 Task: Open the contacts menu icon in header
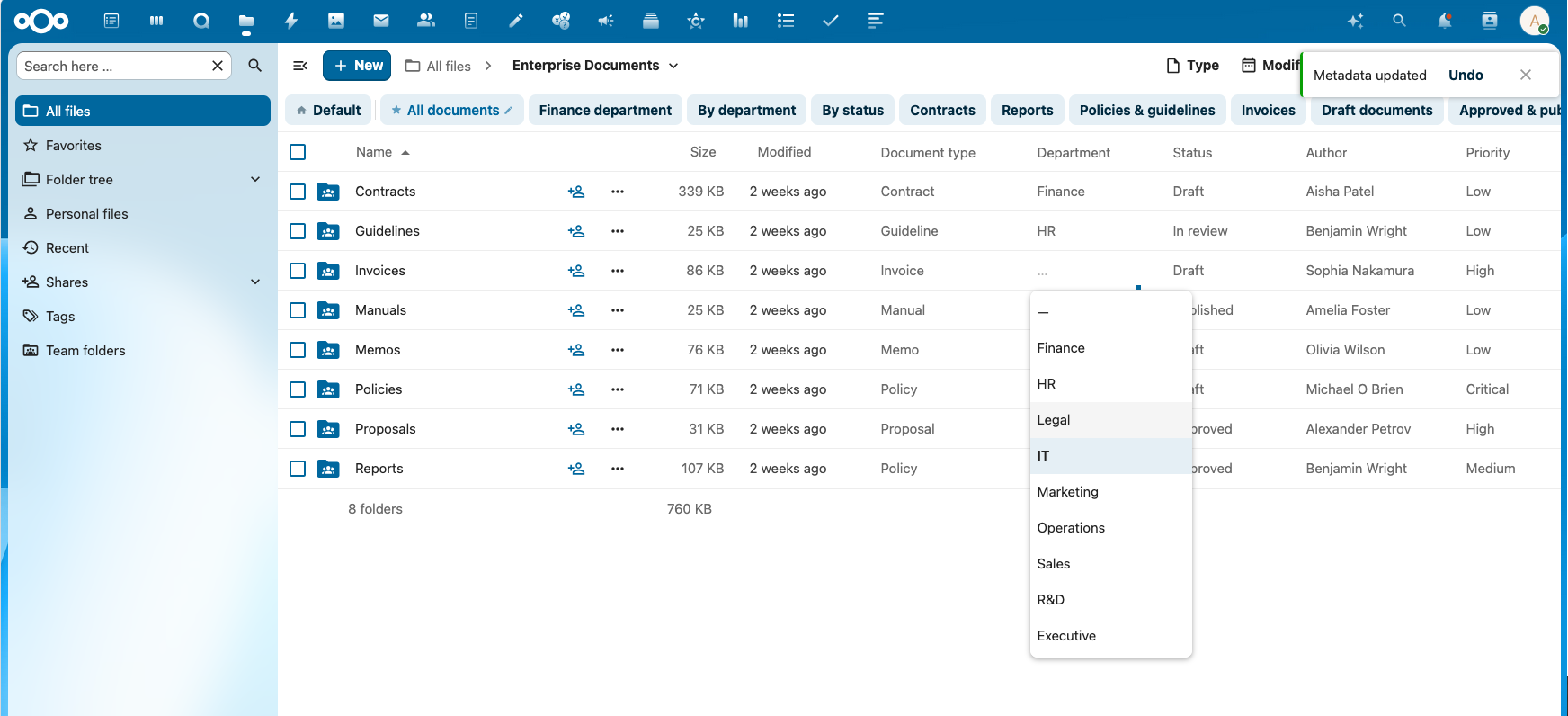(1490, 21)
